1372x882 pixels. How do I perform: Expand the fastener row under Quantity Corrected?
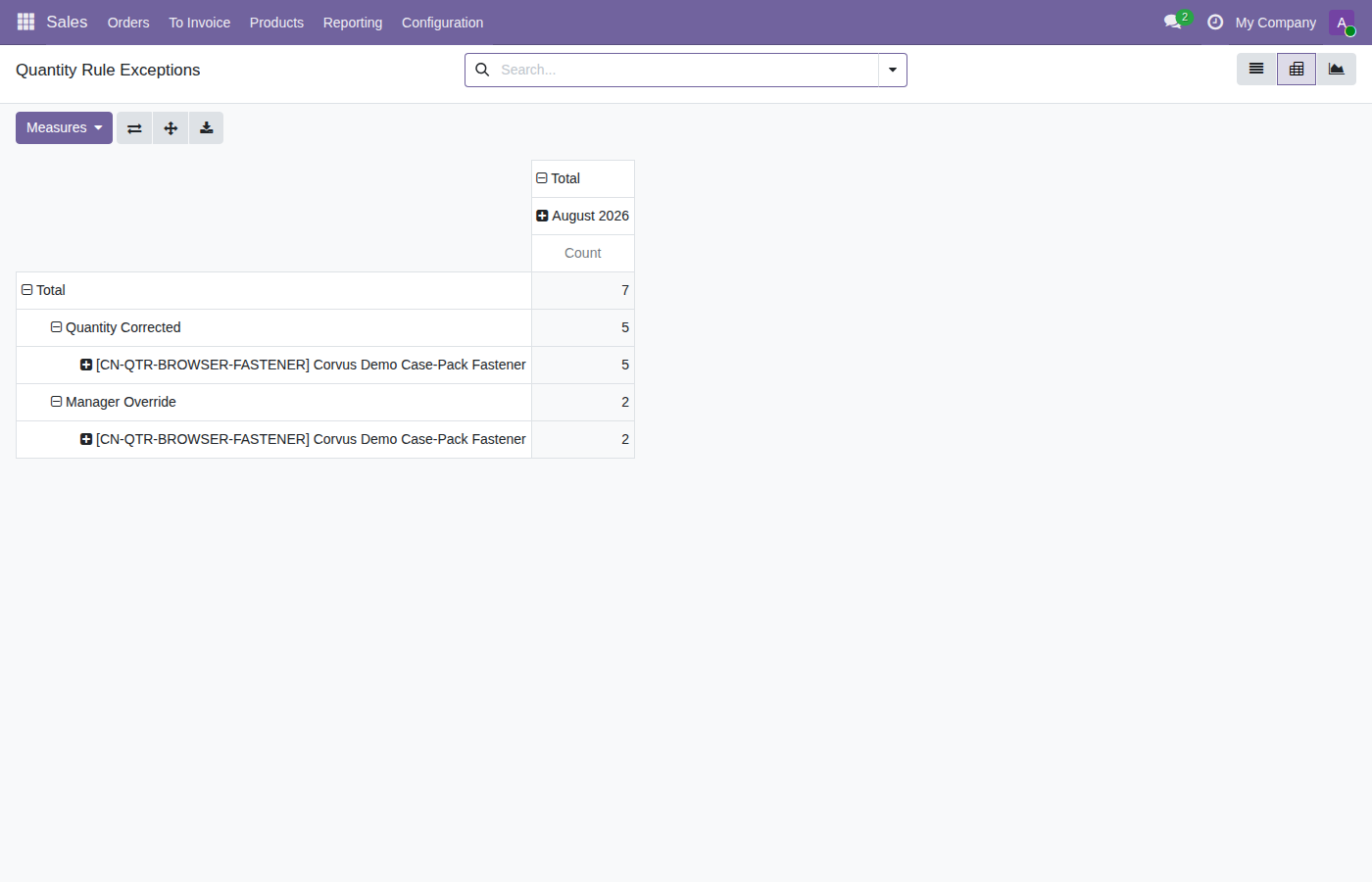(273, 365)
